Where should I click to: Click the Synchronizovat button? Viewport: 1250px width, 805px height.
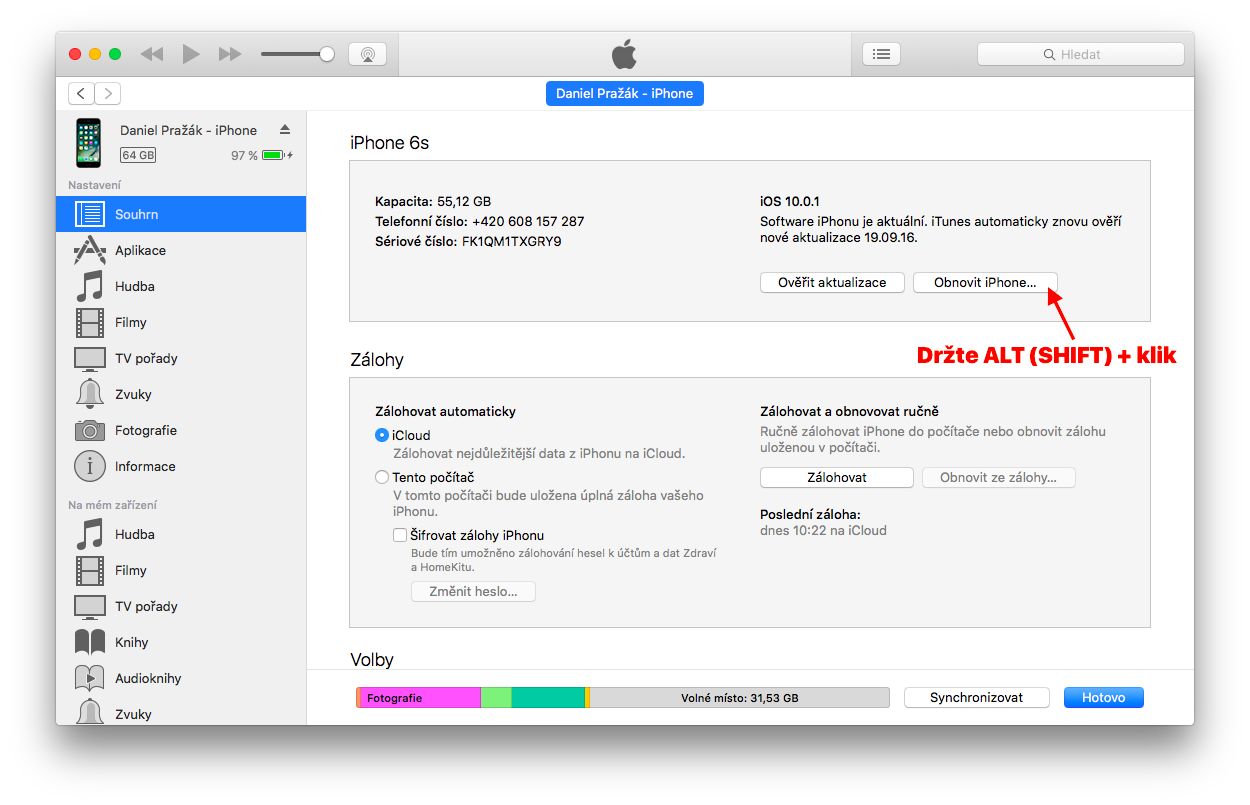(977, 698)
